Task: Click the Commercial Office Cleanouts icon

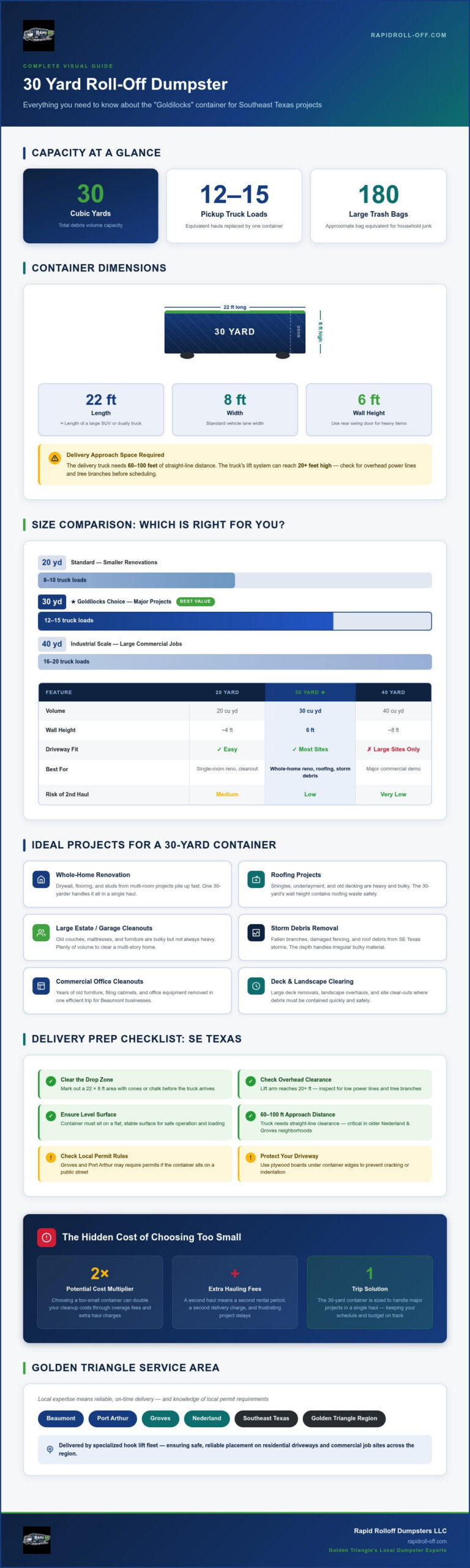Action: 41,986
